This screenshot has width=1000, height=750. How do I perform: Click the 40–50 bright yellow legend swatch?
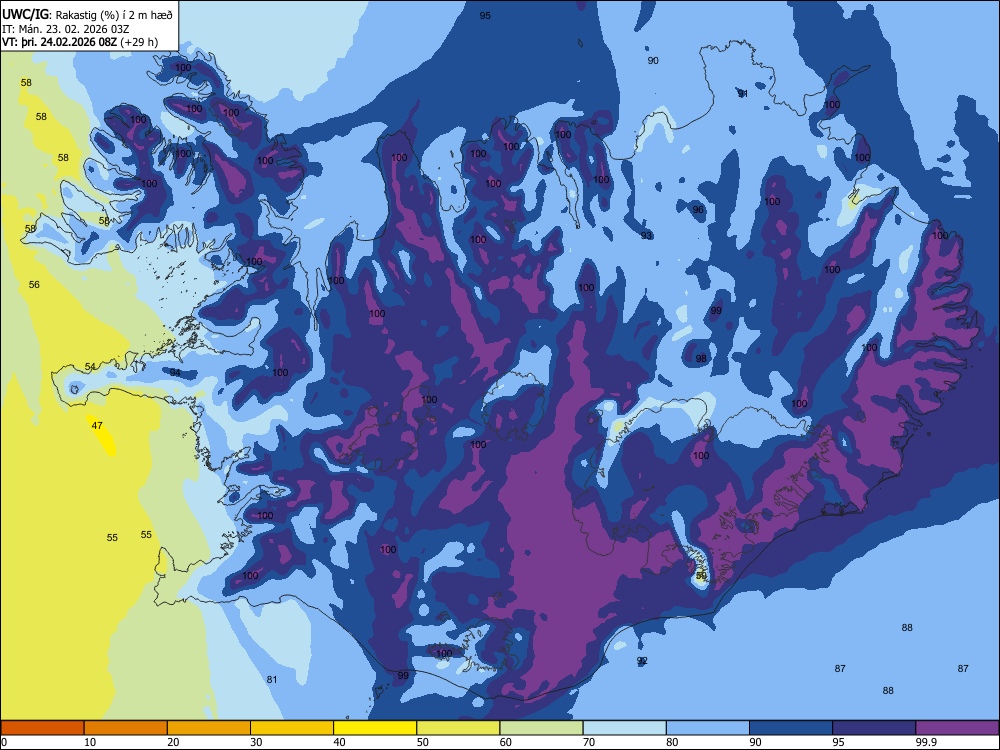click(x=375, y=728)
